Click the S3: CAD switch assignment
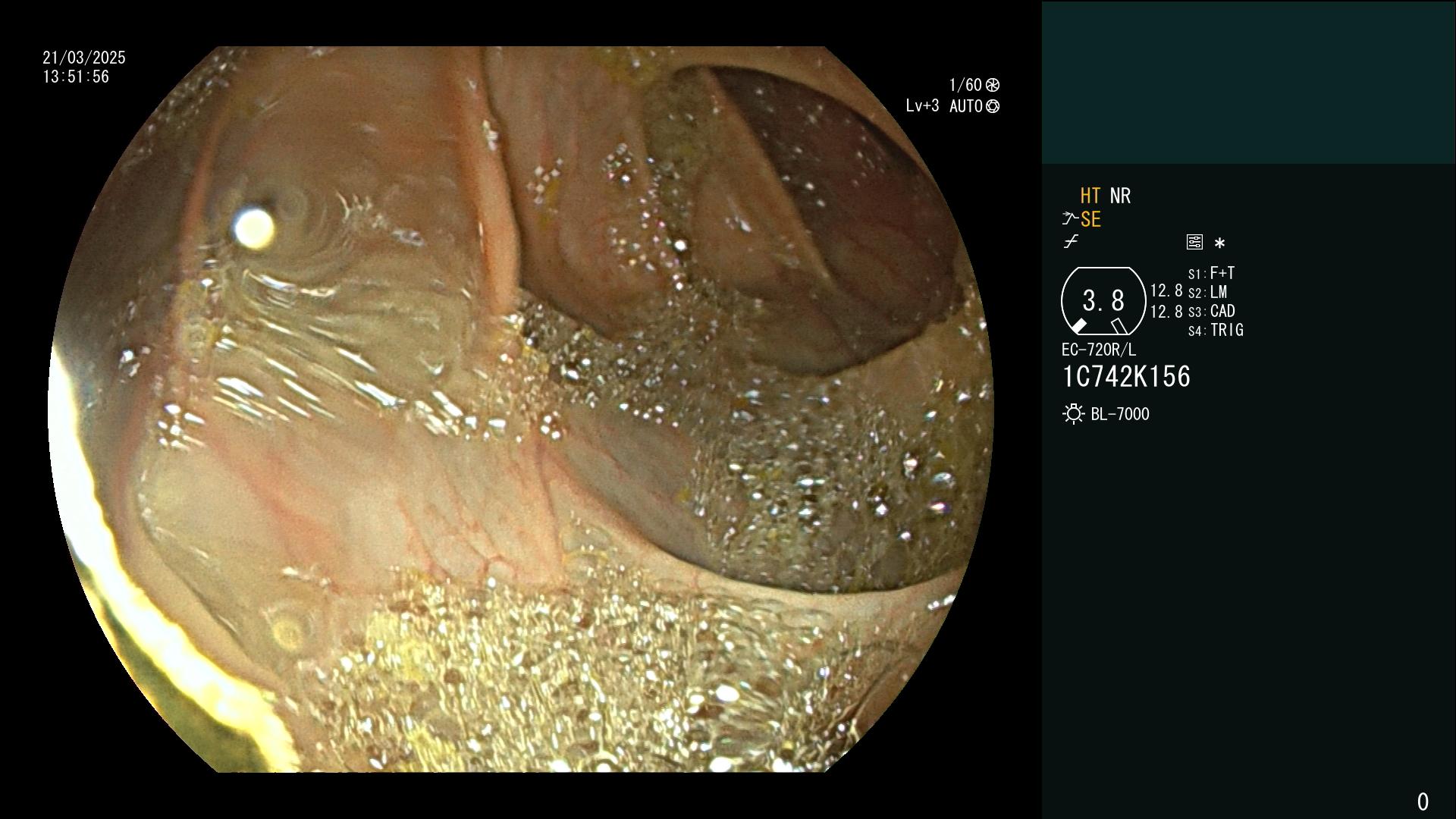The height and width of the screenshot is (819, 1456). click(1212, 311)
